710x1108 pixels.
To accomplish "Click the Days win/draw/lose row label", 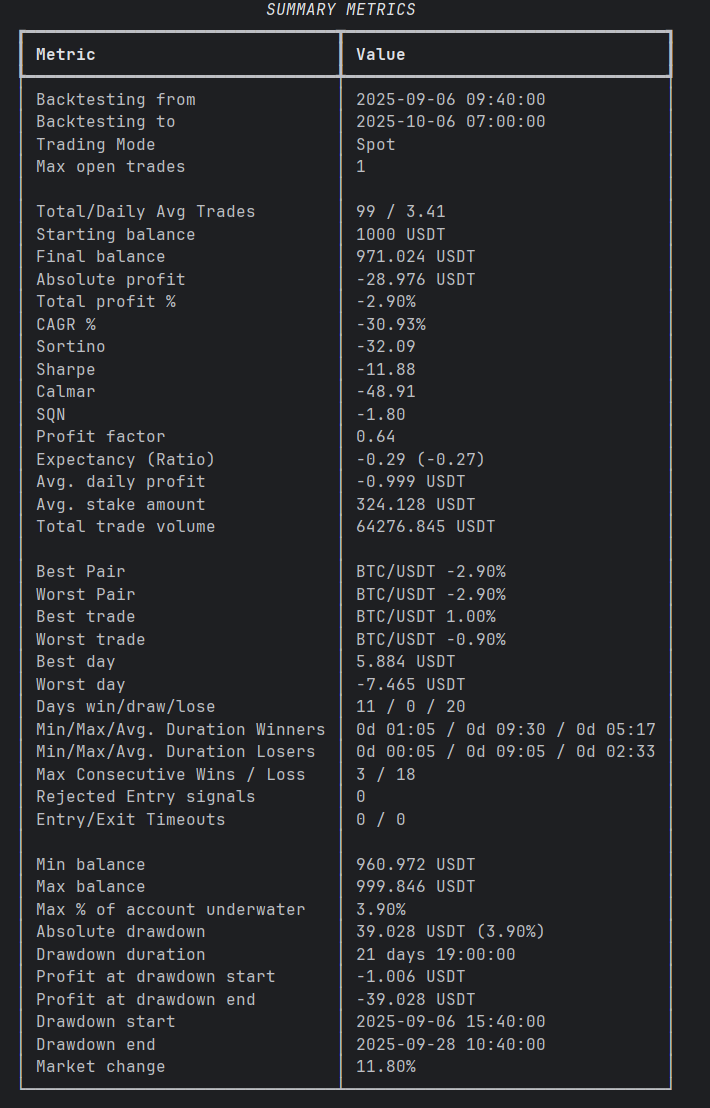I will pos(126,707).
